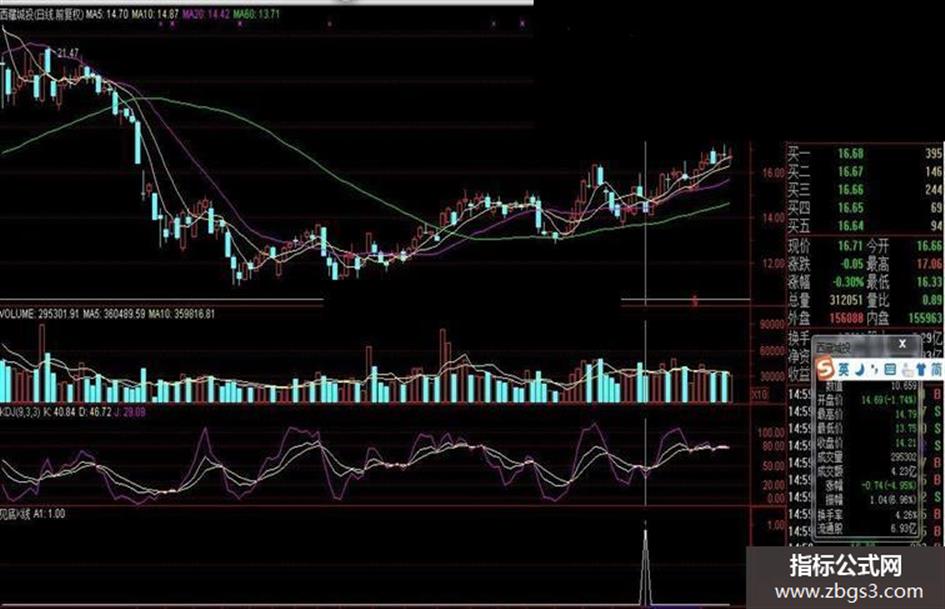Click the 买五 bid price 16.64
The width and height of the screenshot is (945, 609).
point(850,226)
